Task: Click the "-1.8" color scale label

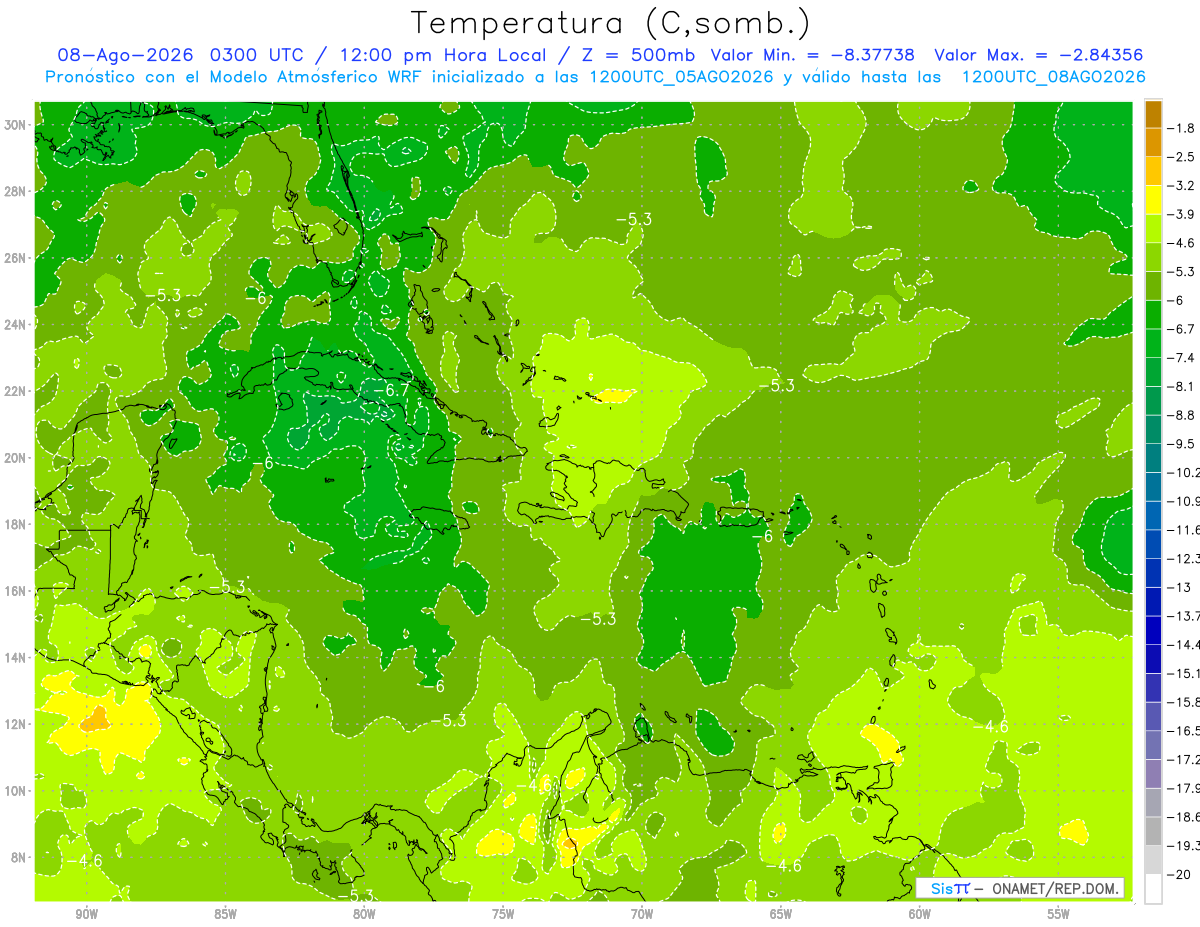Action: pos(1182,128)
